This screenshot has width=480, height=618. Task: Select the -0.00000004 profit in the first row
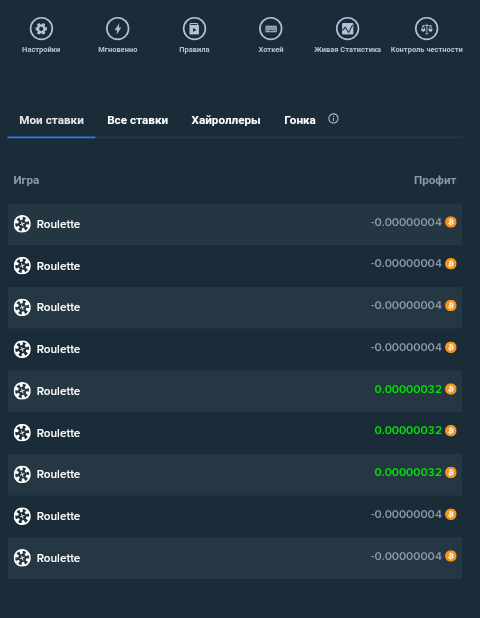406,222
